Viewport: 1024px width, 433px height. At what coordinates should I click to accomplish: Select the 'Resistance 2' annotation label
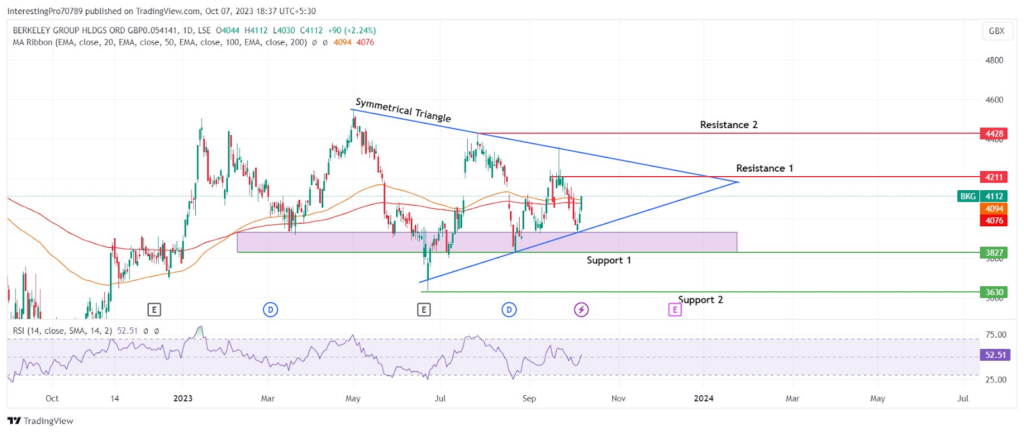click(x=728, y=124)
